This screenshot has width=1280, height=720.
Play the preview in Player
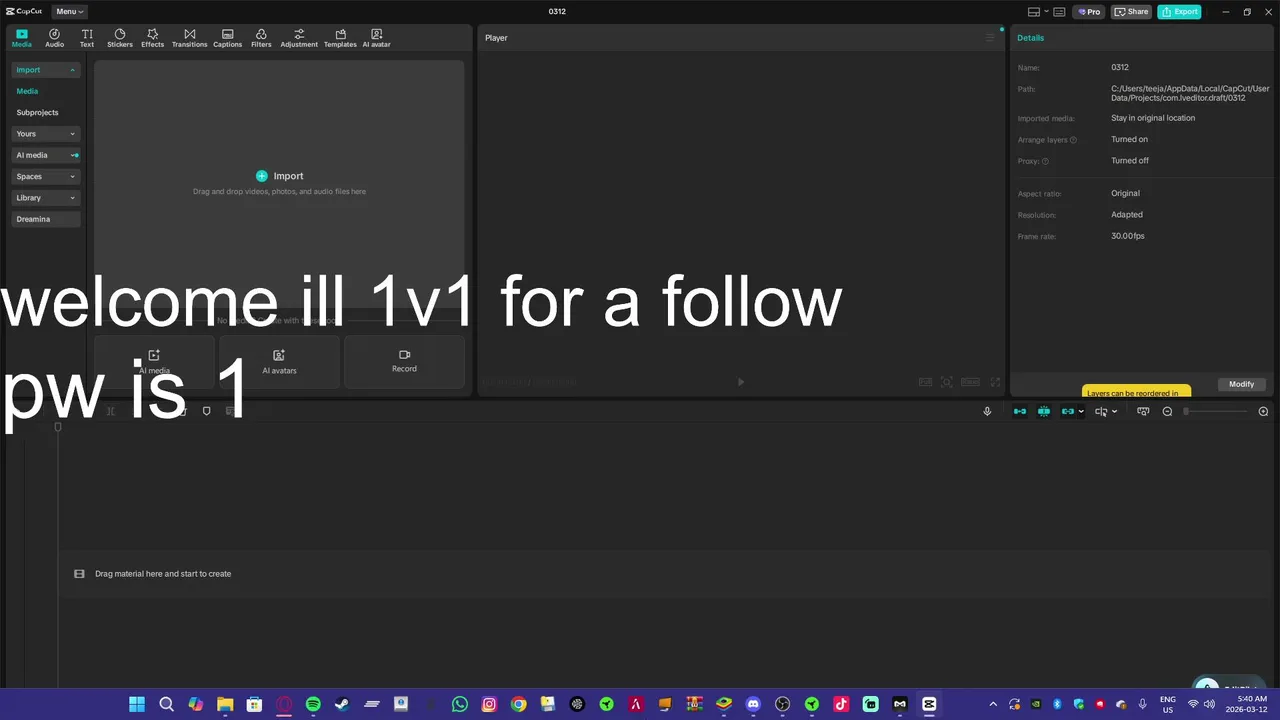coord(740,382)
